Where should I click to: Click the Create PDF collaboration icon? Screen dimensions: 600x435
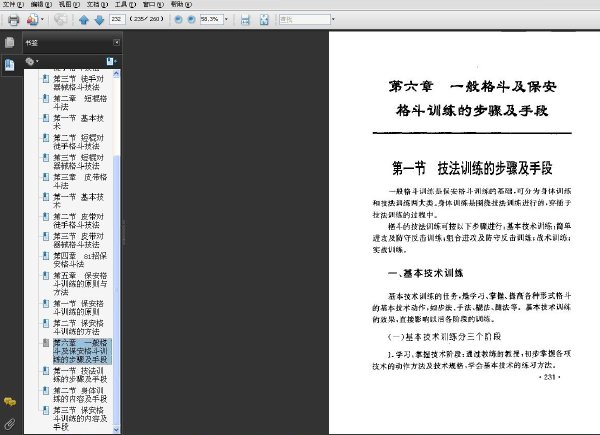pos(32,19)
